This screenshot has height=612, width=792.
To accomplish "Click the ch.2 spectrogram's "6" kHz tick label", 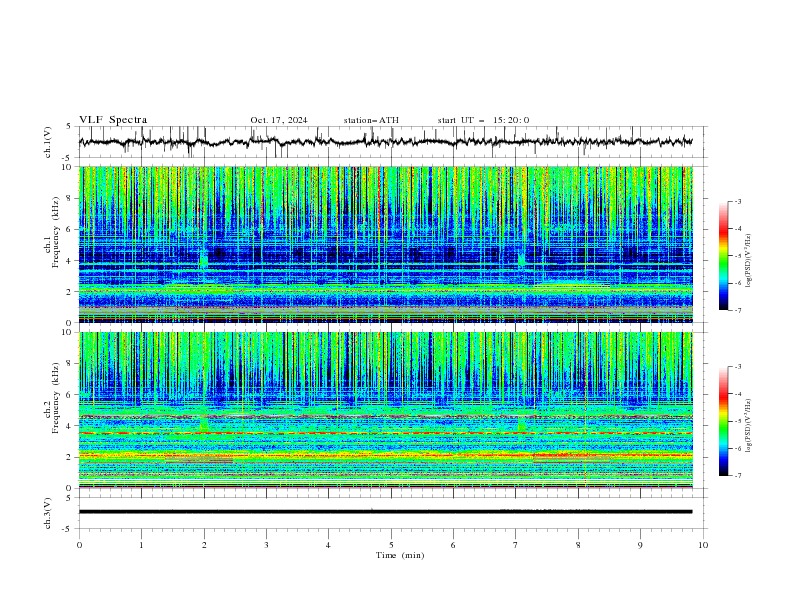I will [71, 395].
